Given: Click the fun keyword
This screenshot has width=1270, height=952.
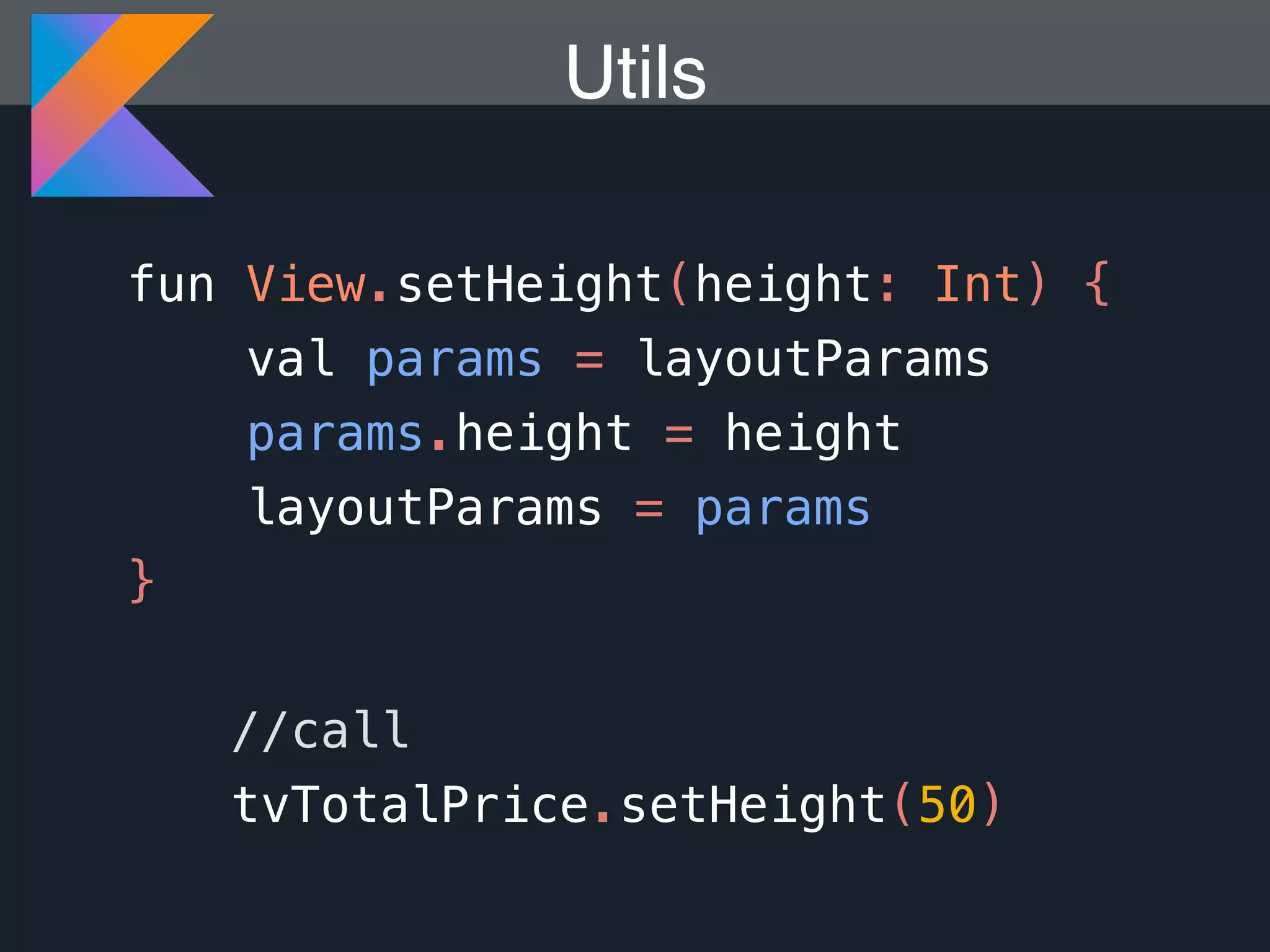Looking at the screenshot, I should pos(172,284).
